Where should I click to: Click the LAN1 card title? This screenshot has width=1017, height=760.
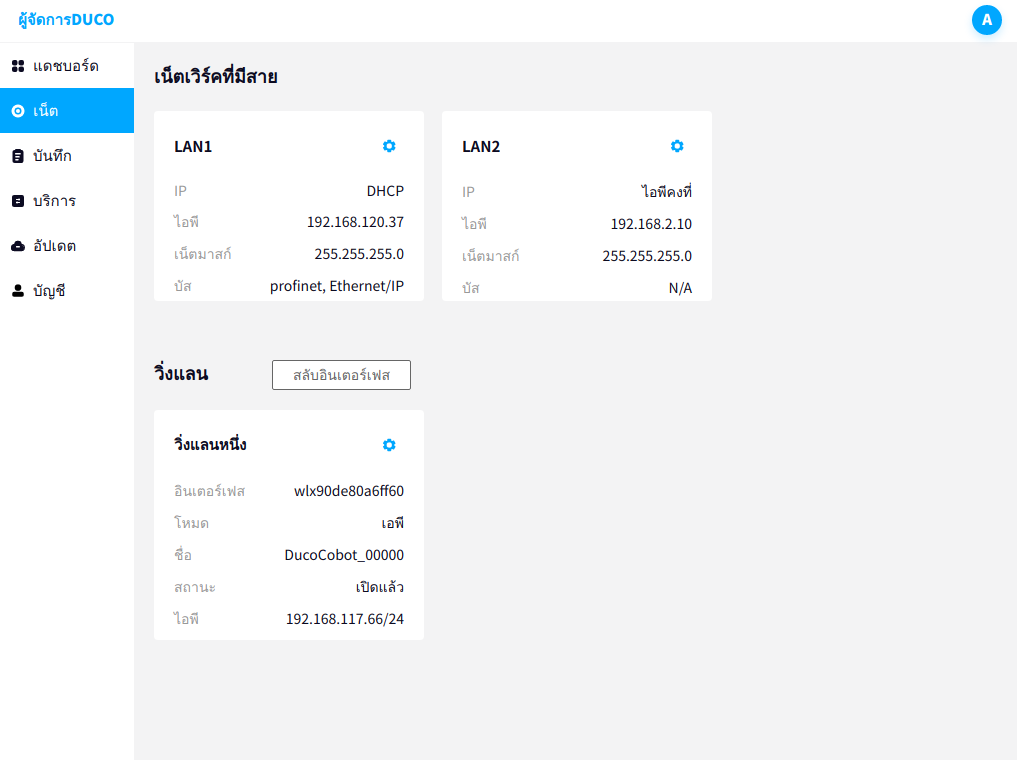193,147
